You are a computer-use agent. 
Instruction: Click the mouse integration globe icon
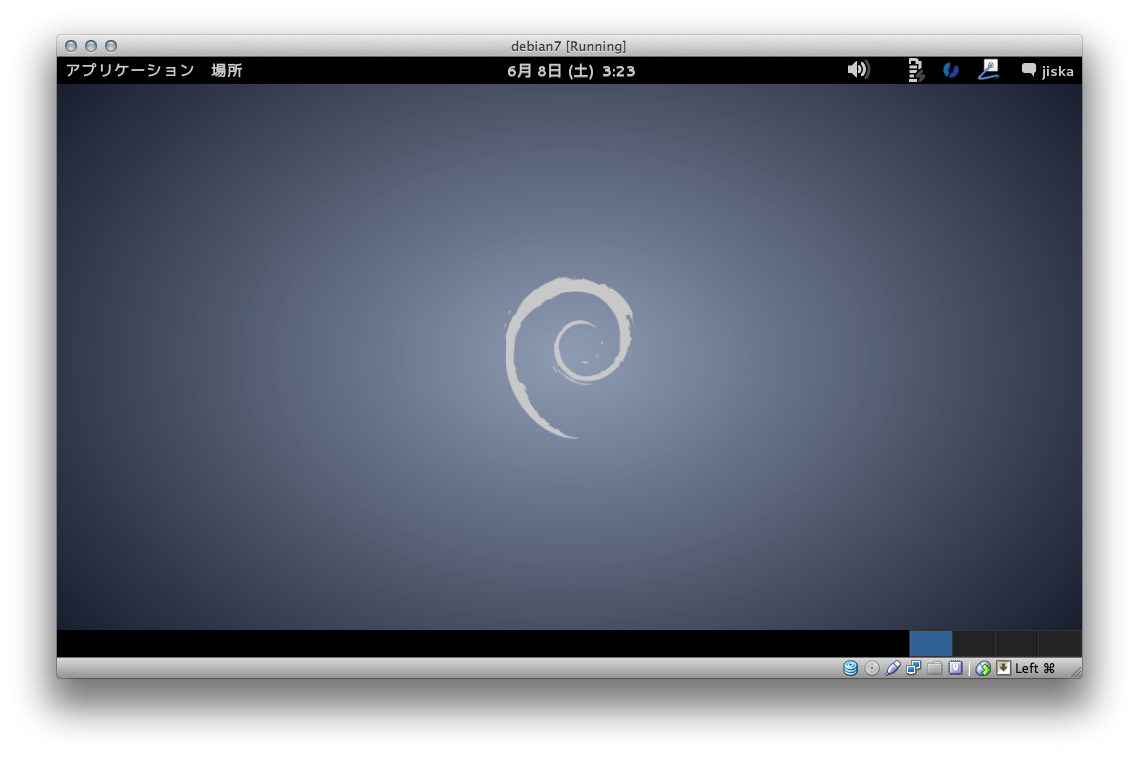tap(984, 668)
